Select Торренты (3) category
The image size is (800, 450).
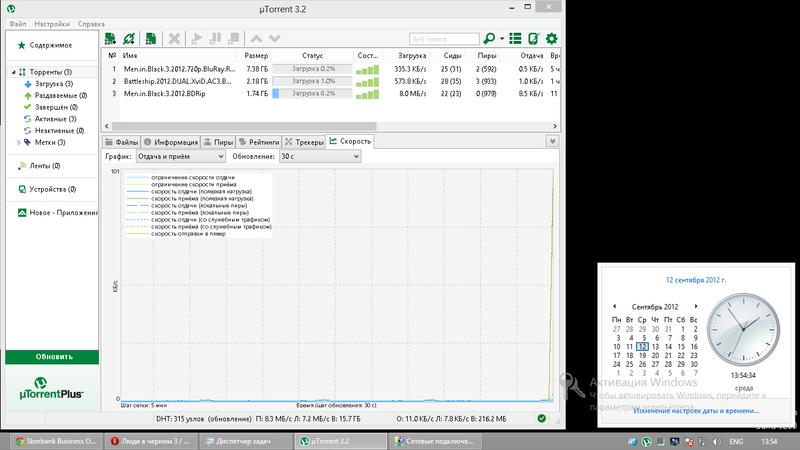51,72
